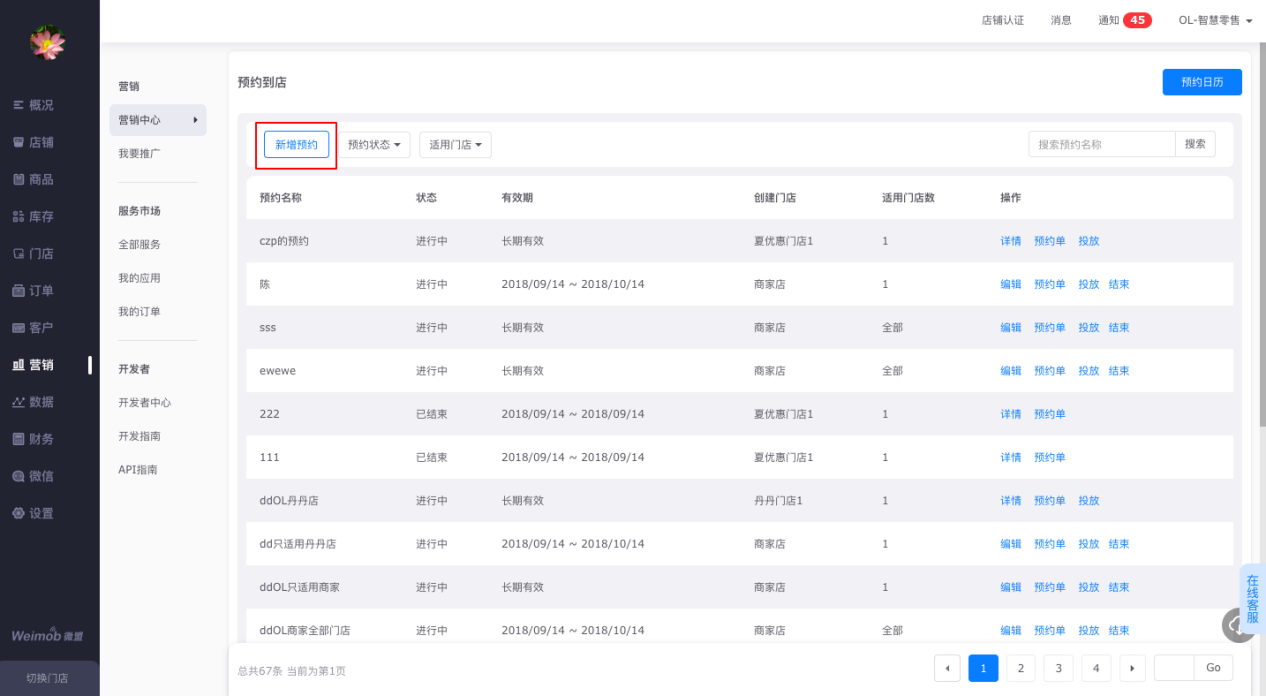Click 编辑 for the 陈 appointment
The width and height of the screenshot is (1266, 696).
[1011, 284]
